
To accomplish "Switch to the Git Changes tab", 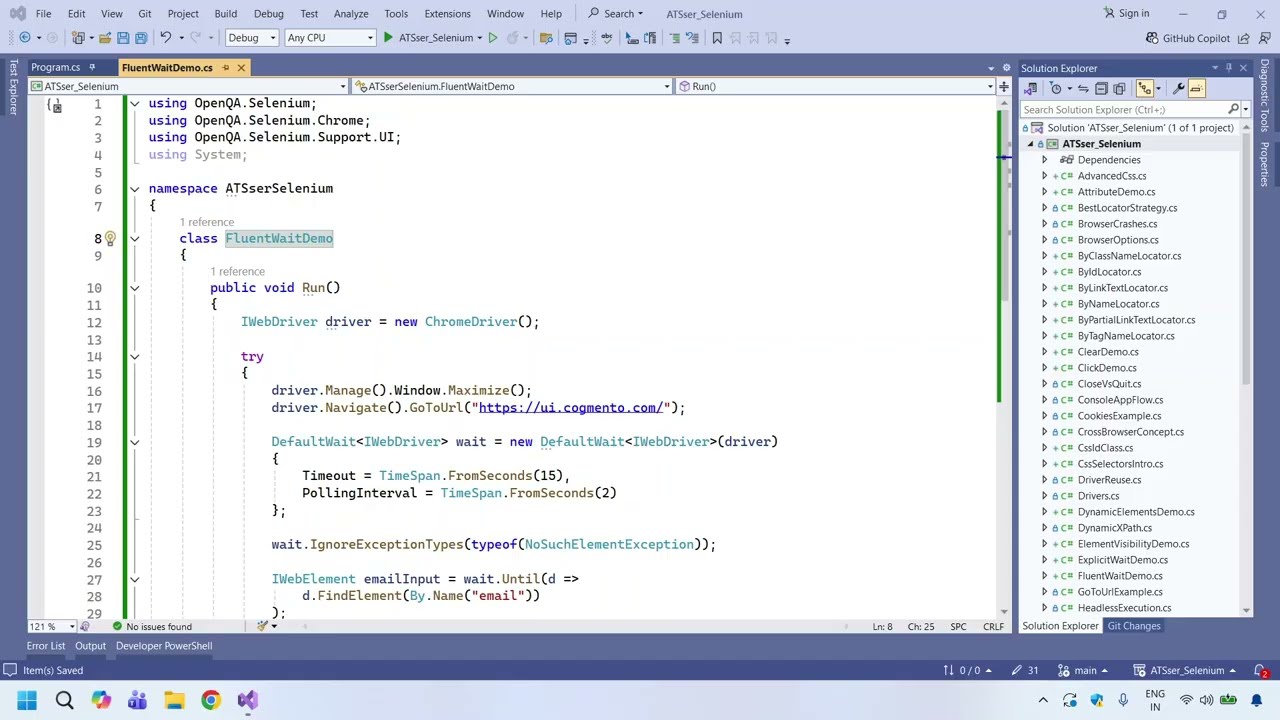I will click(x=1134, y=626).
